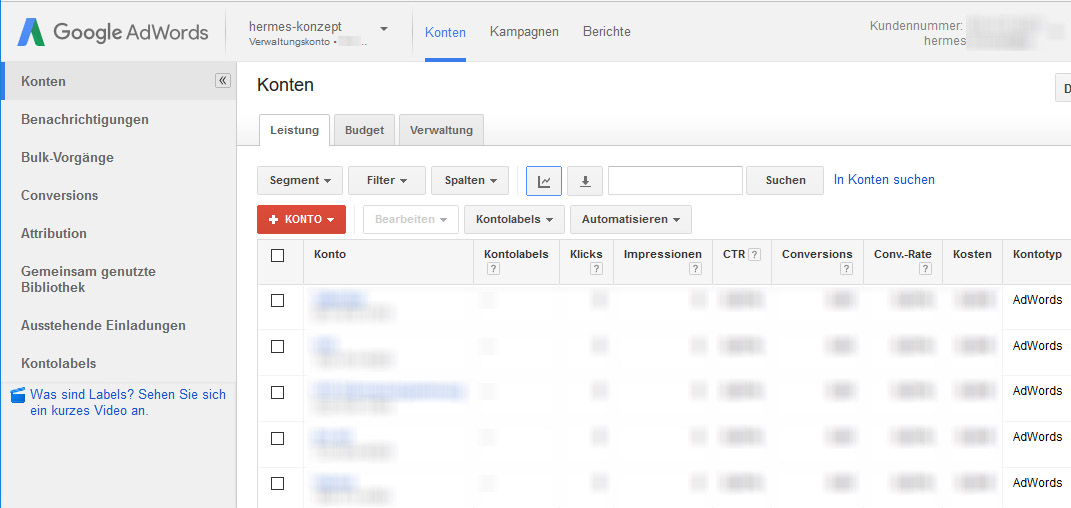
Task: Check the first account row checkbox
Action: click(x=277, y=300)
